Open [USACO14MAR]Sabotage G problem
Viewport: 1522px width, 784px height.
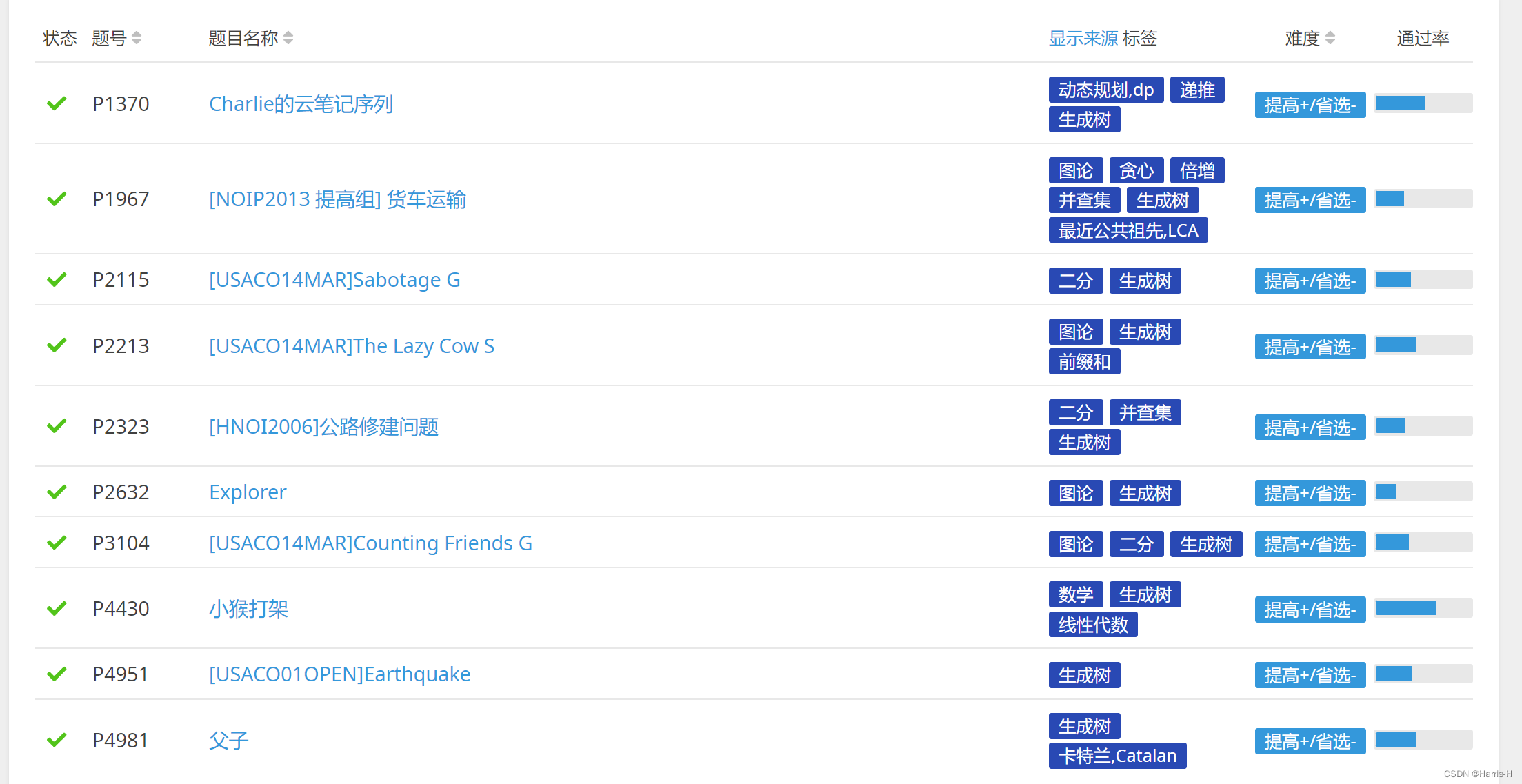click(334, 280)
